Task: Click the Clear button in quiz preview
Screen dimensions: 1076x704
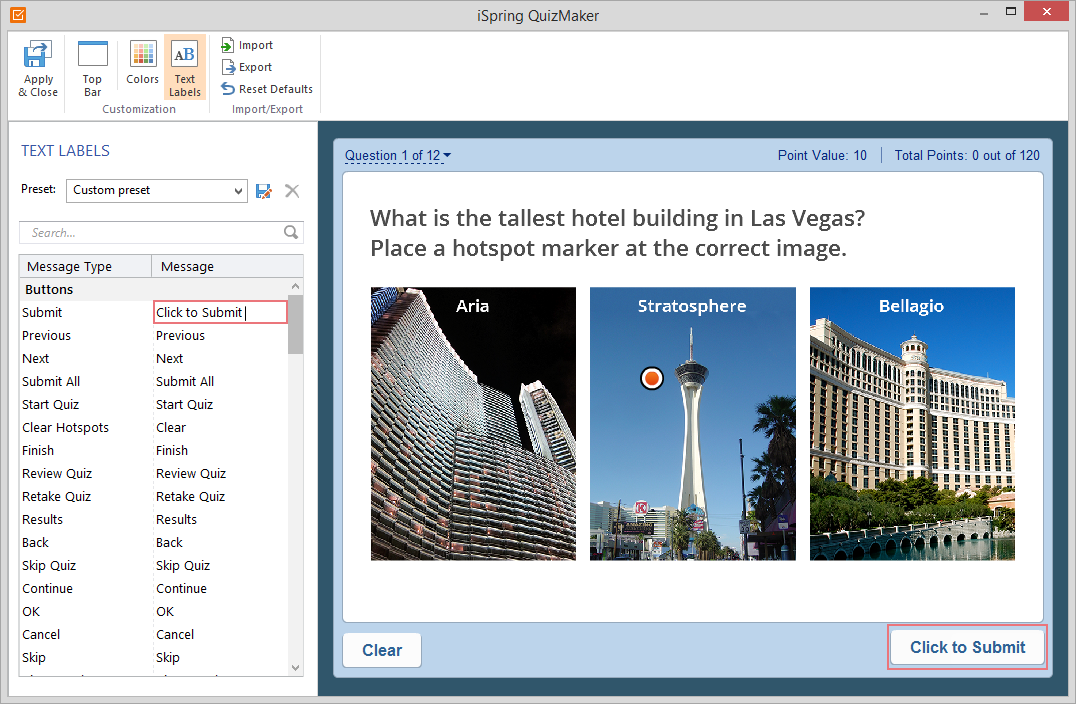Action: [382, 650]
